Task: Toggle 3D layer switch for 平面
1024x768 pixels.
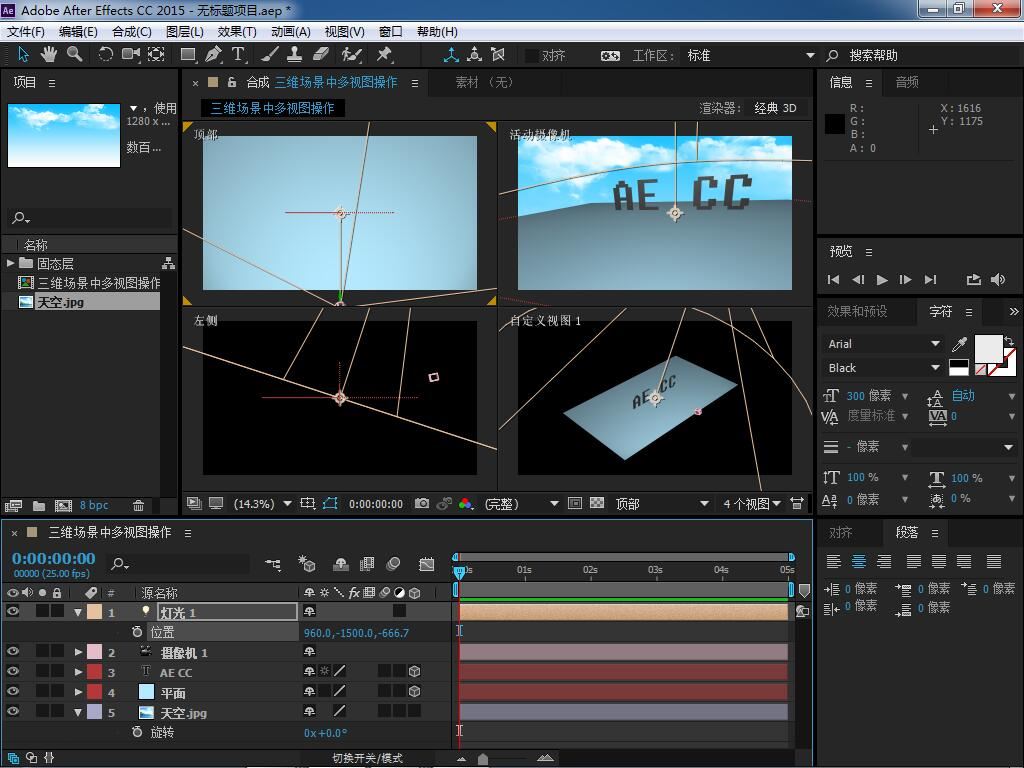Action: [414, 691]
